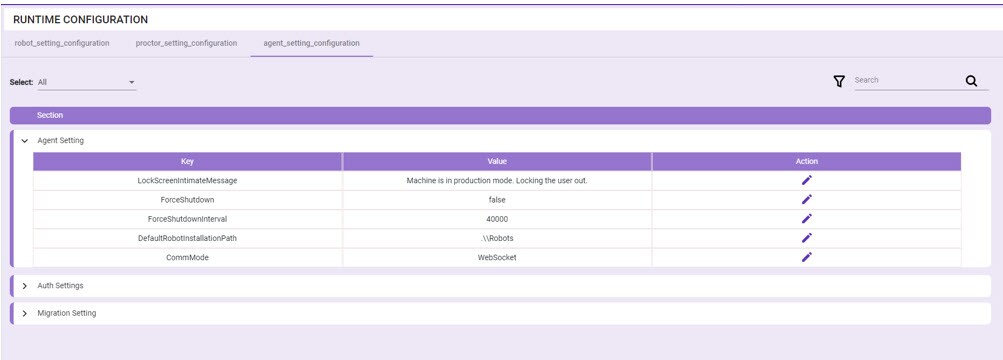Select the CommMode key cell
The image size is (1003, 360).
187,257
